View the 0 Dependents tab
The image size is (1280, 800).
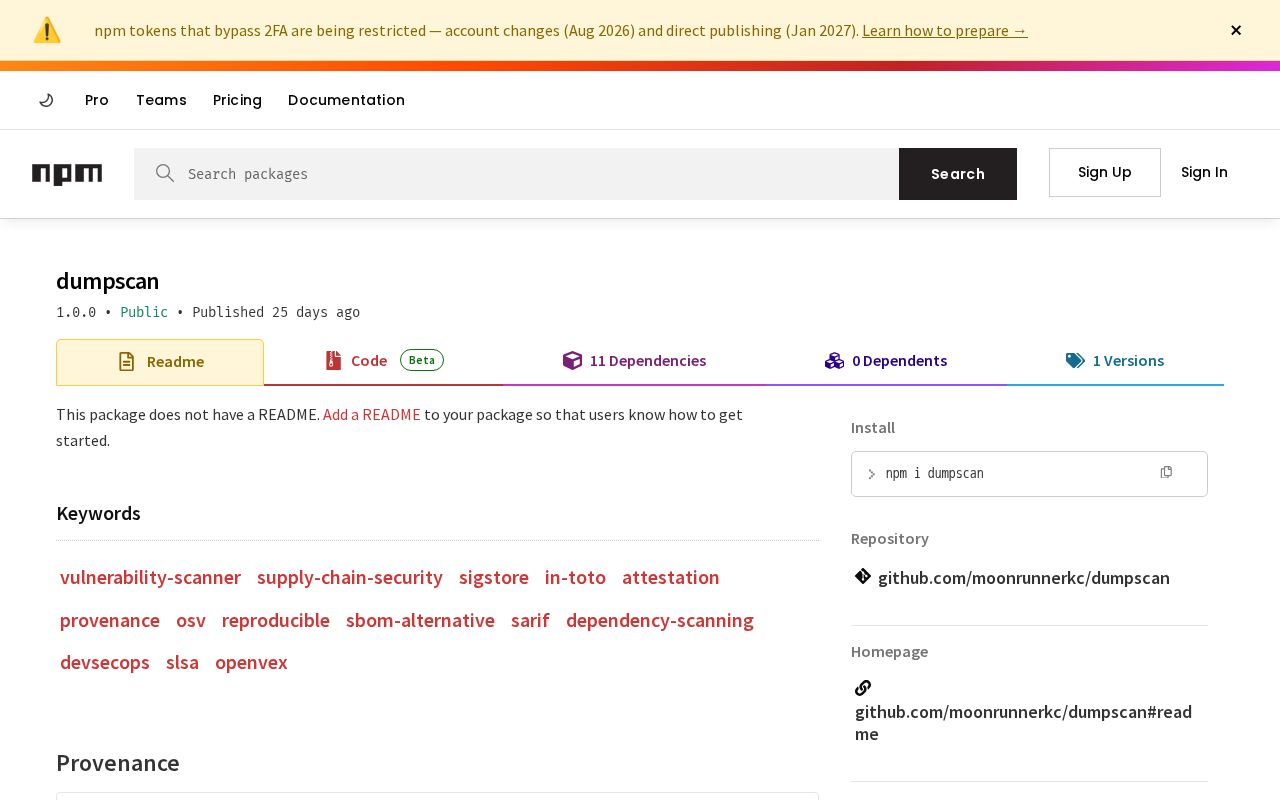point(886,361)
